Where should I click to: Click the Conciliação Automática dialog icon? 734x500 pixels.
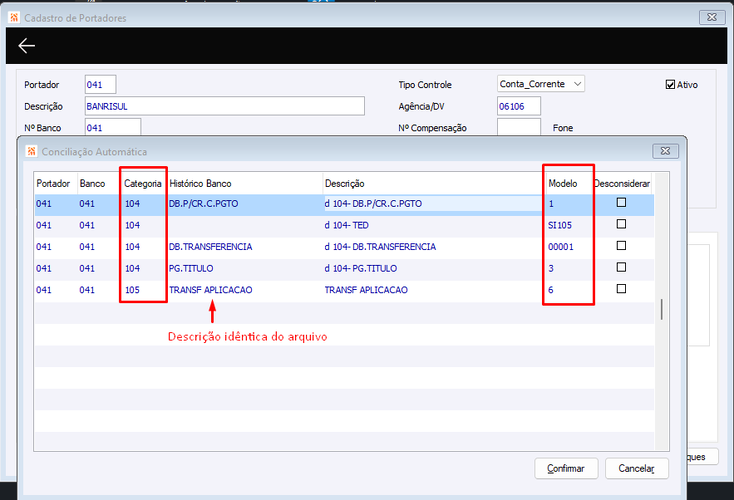pyautogui.click(x=31, y=151)
